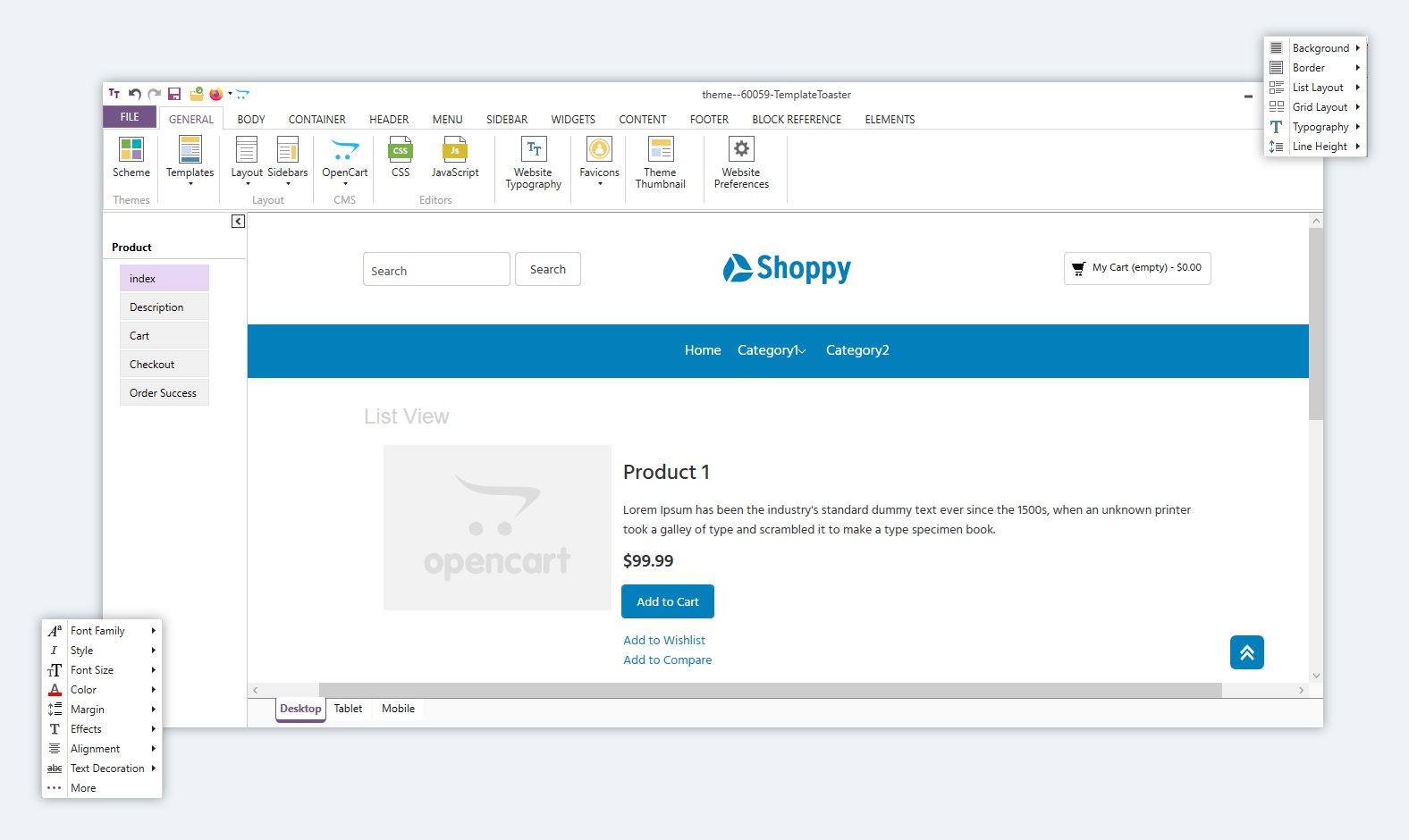1409x840 pixels.
Task: Click the vertical scrollbar of the preview
Action: tap(1316, 323)
